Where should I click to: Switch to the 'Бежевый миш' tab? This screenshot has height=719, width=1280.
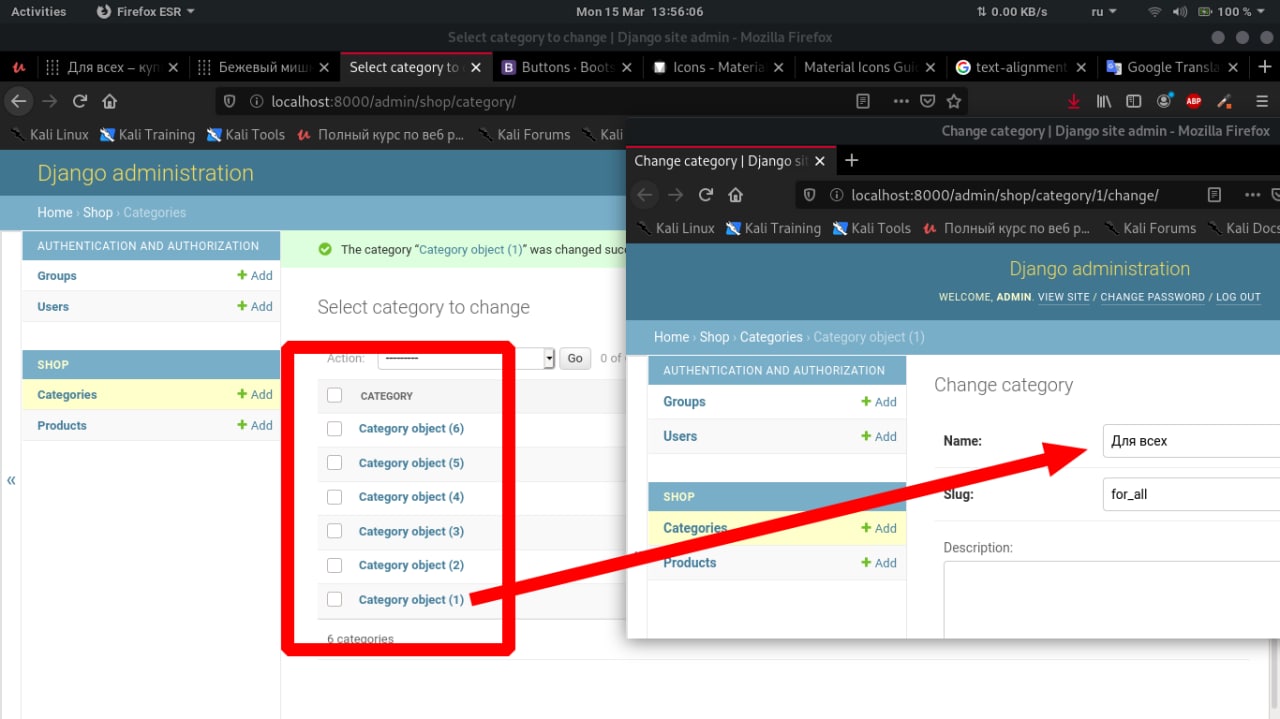(x=264, y=67)
